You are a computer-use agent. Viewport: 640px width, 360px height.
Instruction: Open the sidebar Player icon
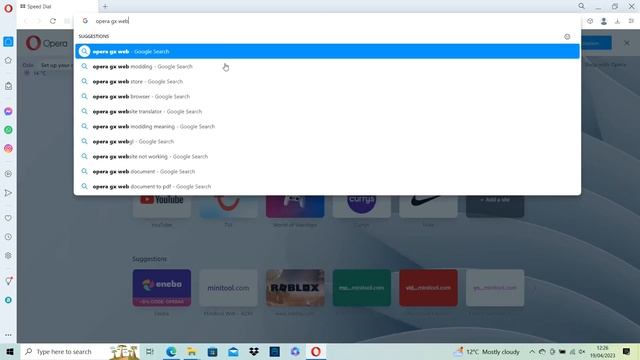tap(8, 174)
